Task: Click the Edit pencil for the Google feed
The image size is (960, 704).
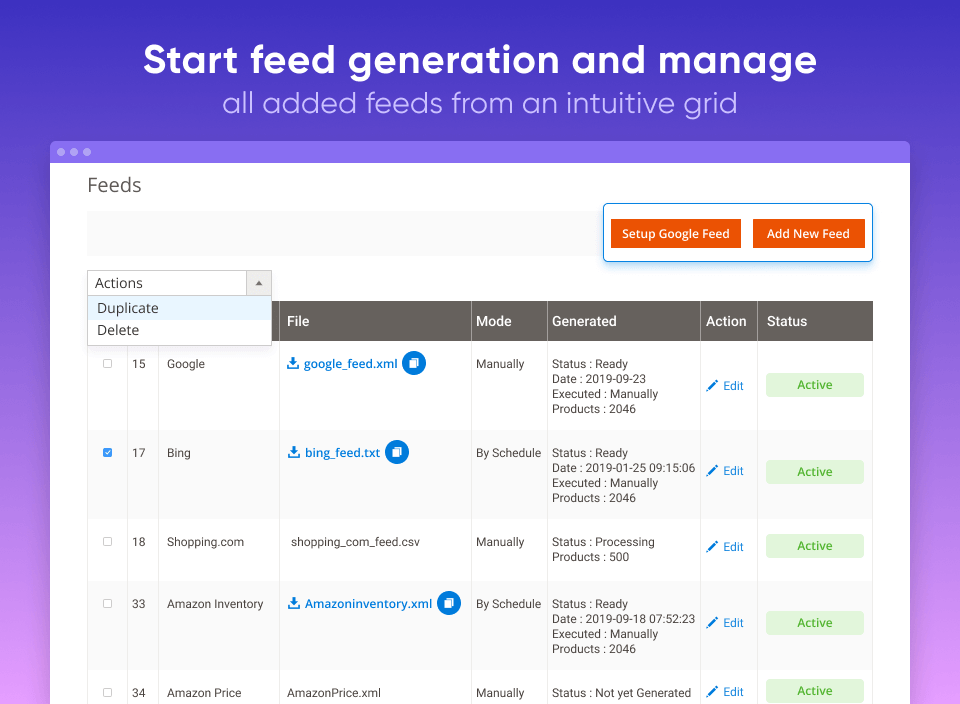Action: click(725, 385)
